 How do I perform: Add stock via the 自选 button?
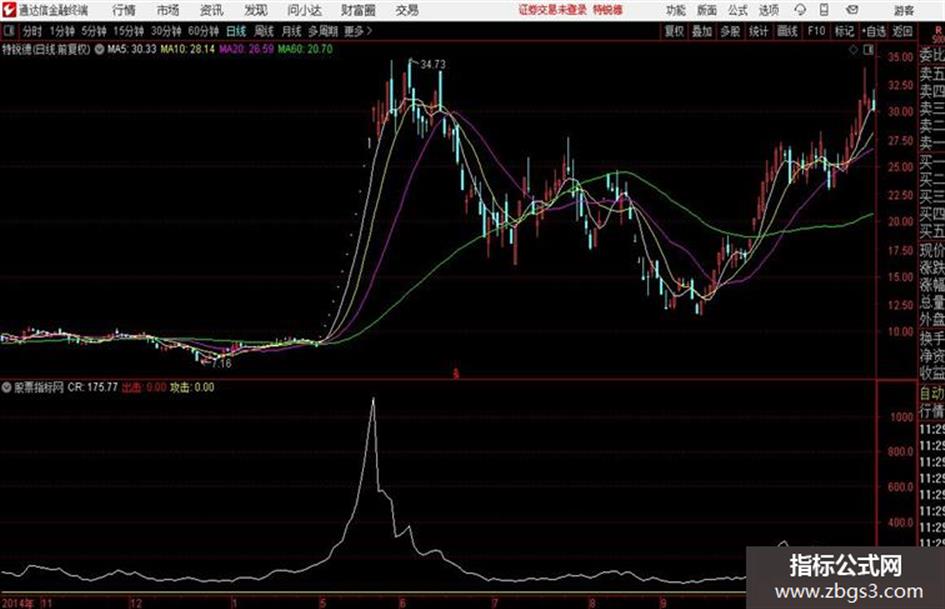[874, 31]
